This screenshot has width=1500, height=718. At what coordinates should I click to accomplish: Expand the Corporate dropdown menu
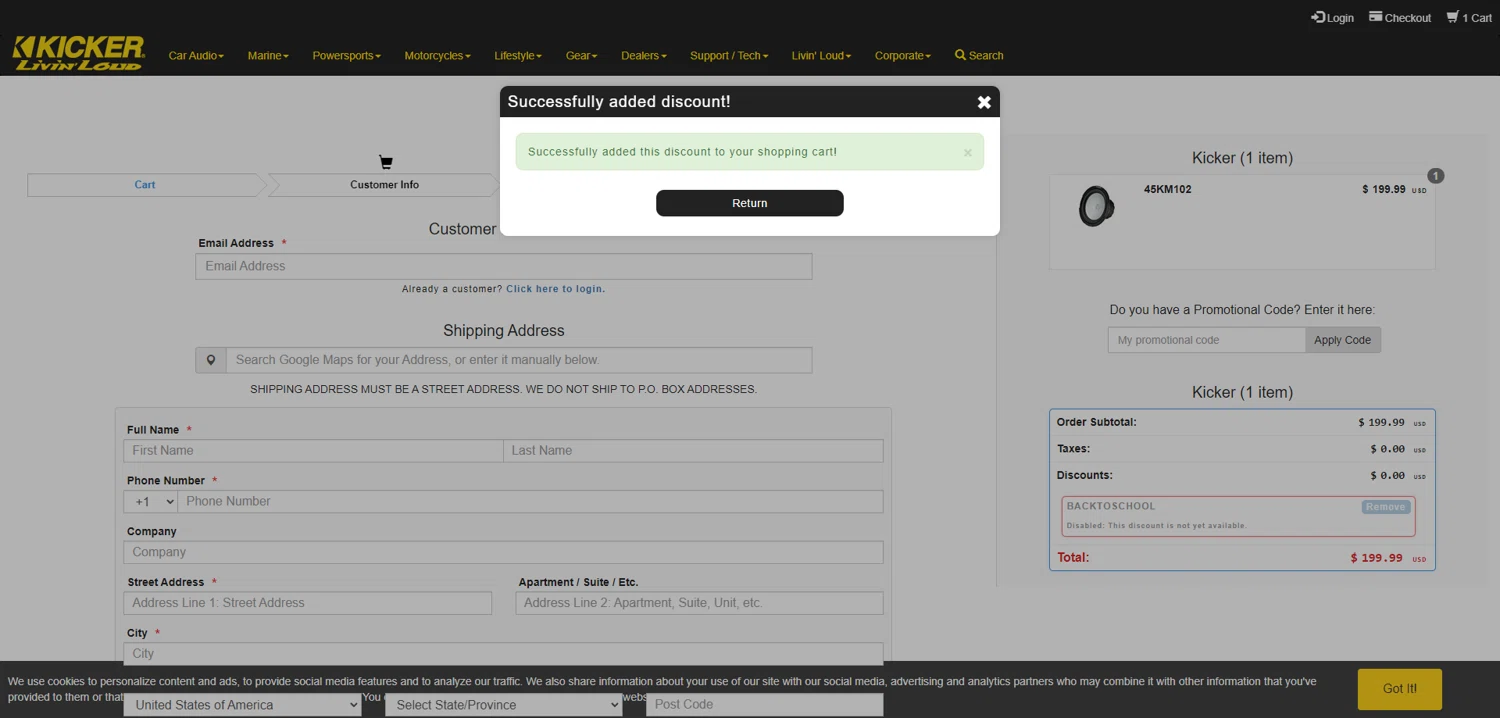902,56
